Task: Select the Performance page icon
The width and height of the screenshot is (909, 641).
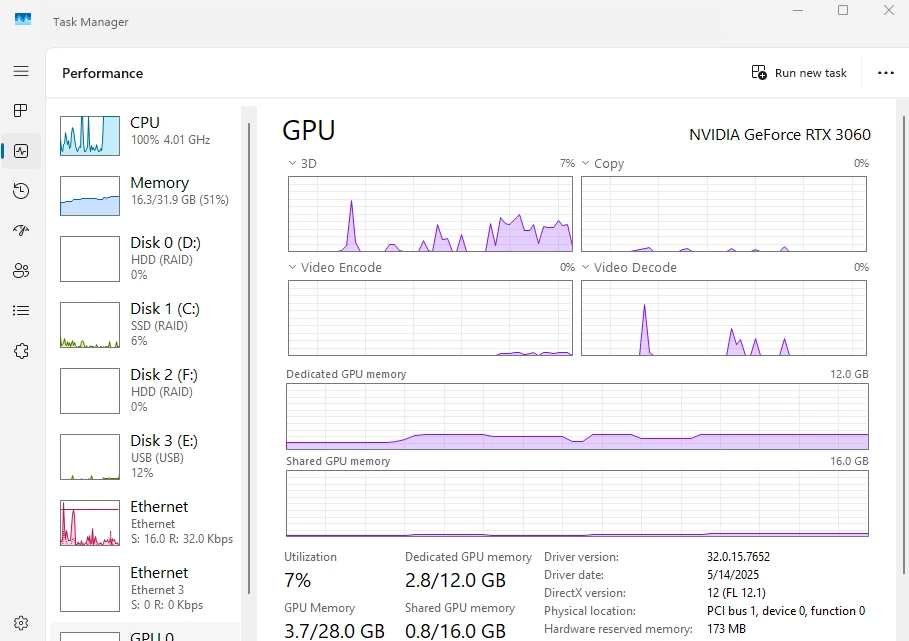Action: [21, 151]
